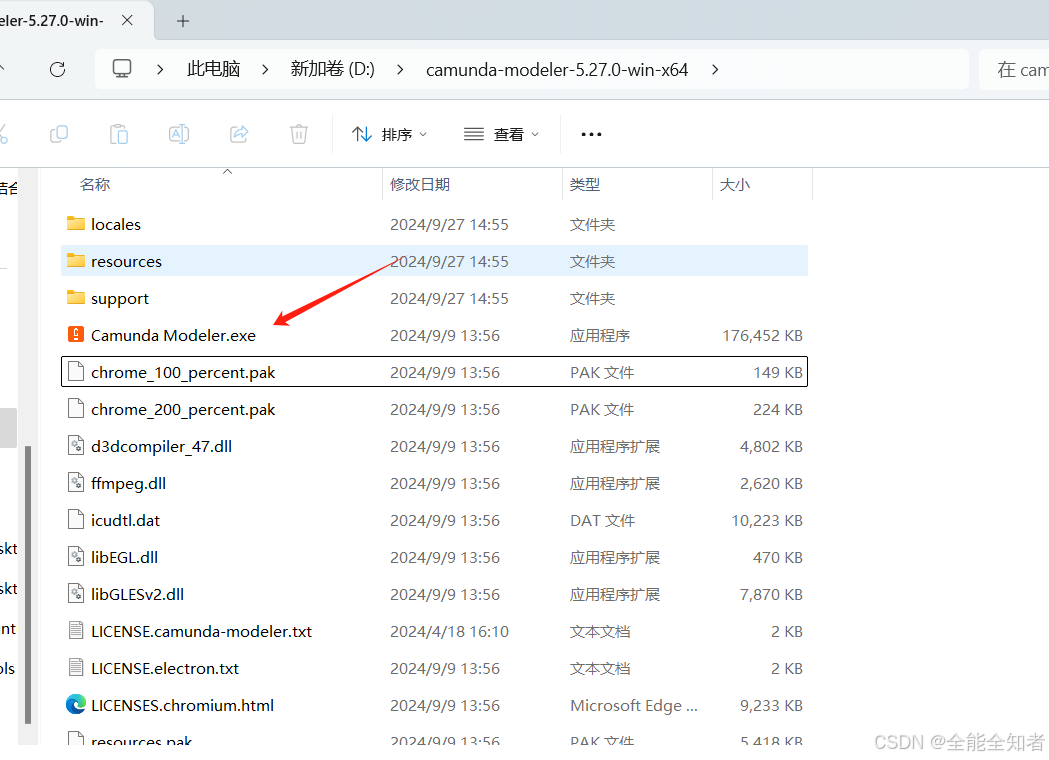Viewport: 1049px width, 760px height.
Task: Expand chevron after 此电脑
Action: (x=265, y=69)
